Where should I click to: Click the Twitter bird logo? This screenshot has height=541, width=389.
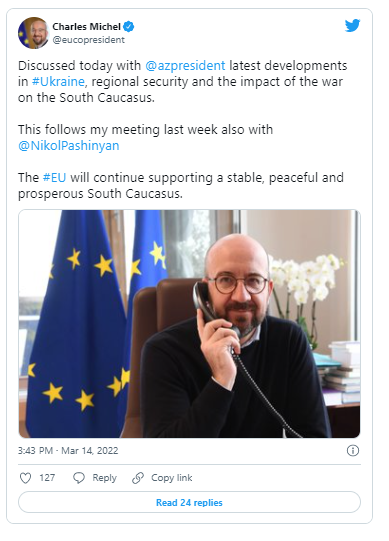click(352, 26)
